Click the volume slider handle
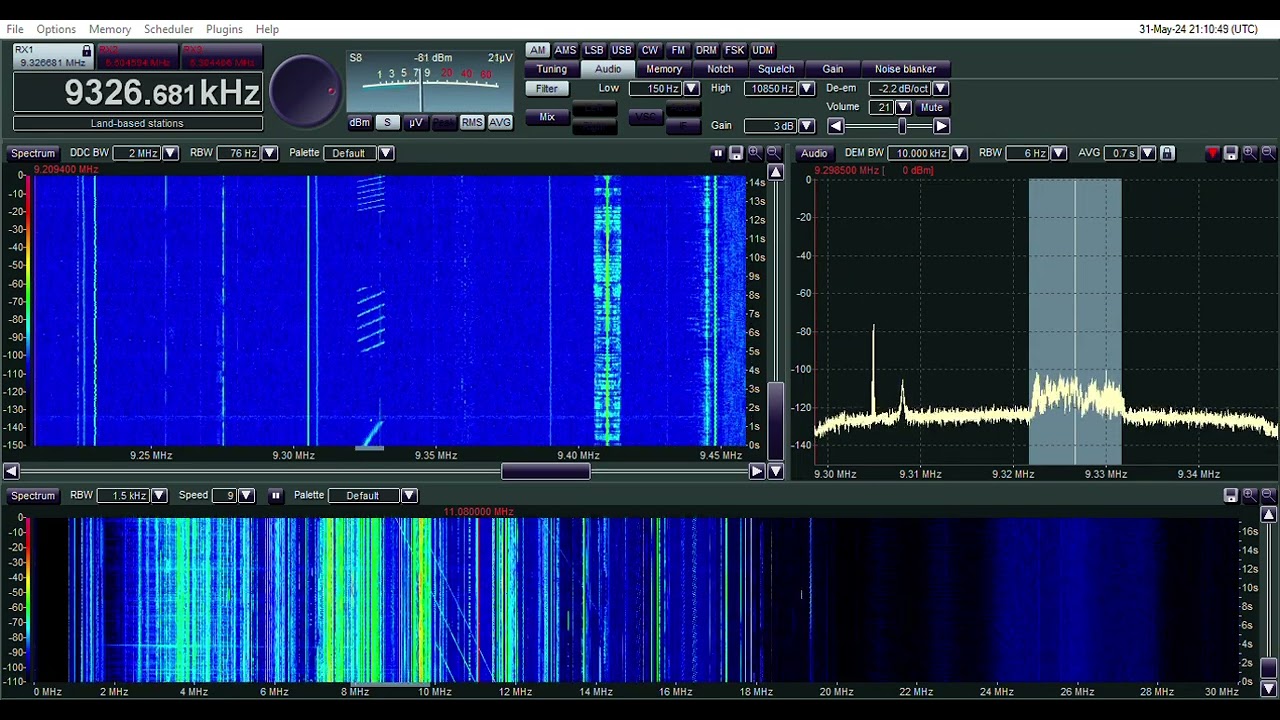The width and height of the screenshot is (1280, 720). (902, 126)
